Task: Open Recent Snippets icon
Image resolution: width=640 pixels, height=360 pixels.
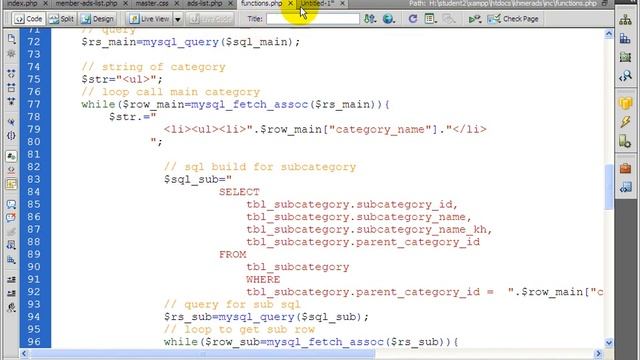Action: [11, 246]
